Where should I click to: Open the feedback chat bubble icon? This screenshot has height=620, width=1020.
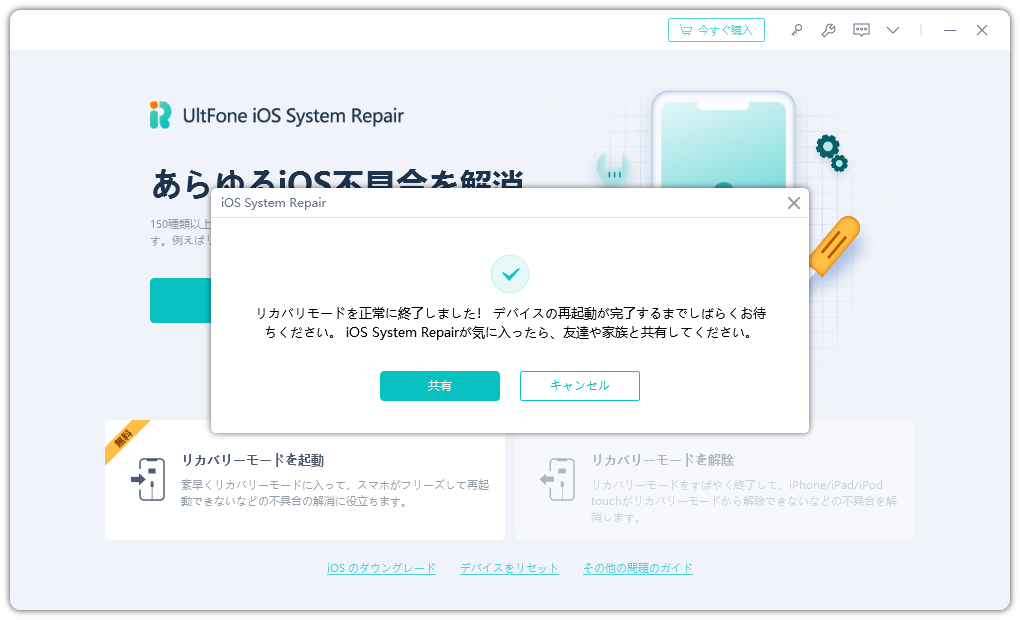(861, 30)
